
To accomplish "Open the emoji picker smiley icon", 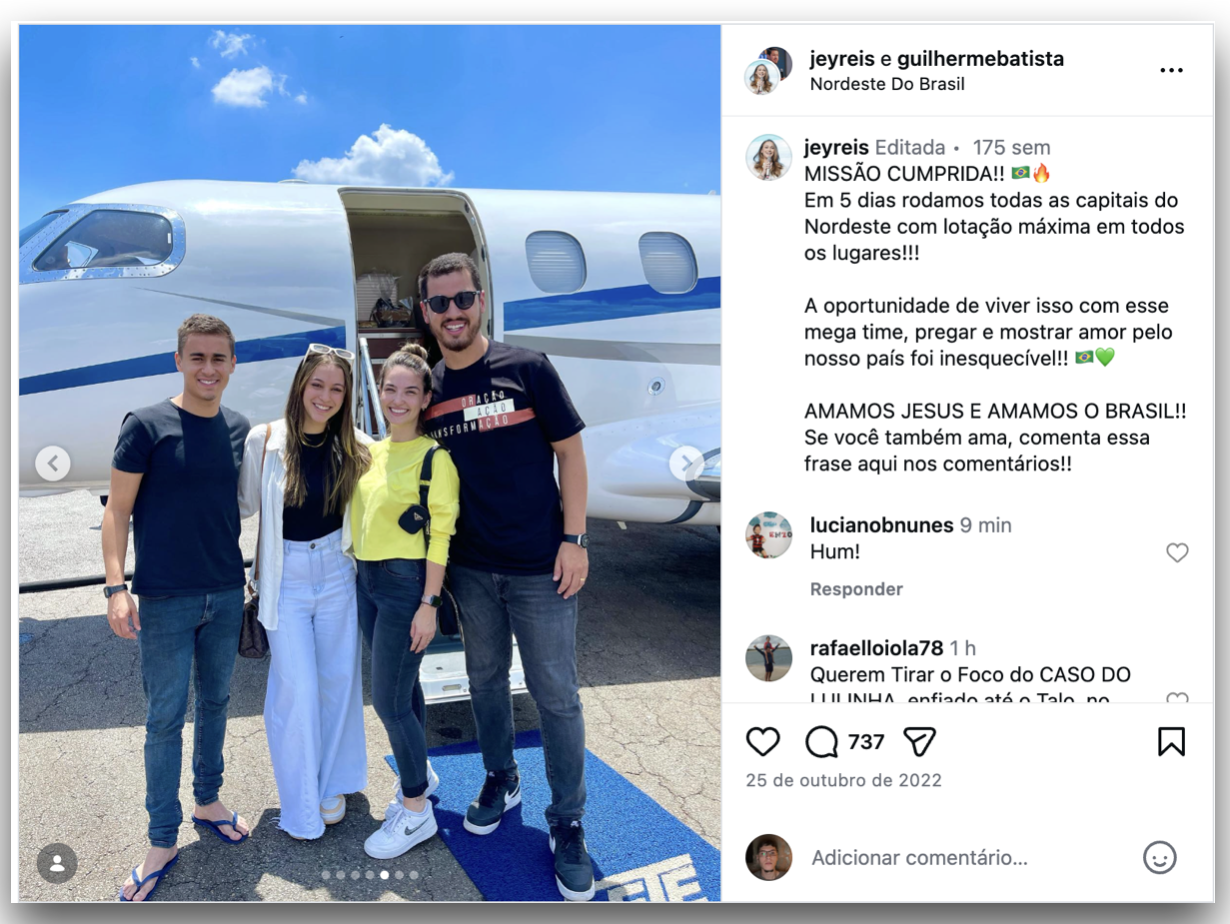I will pyautogui.click(x=1160, y=857).
